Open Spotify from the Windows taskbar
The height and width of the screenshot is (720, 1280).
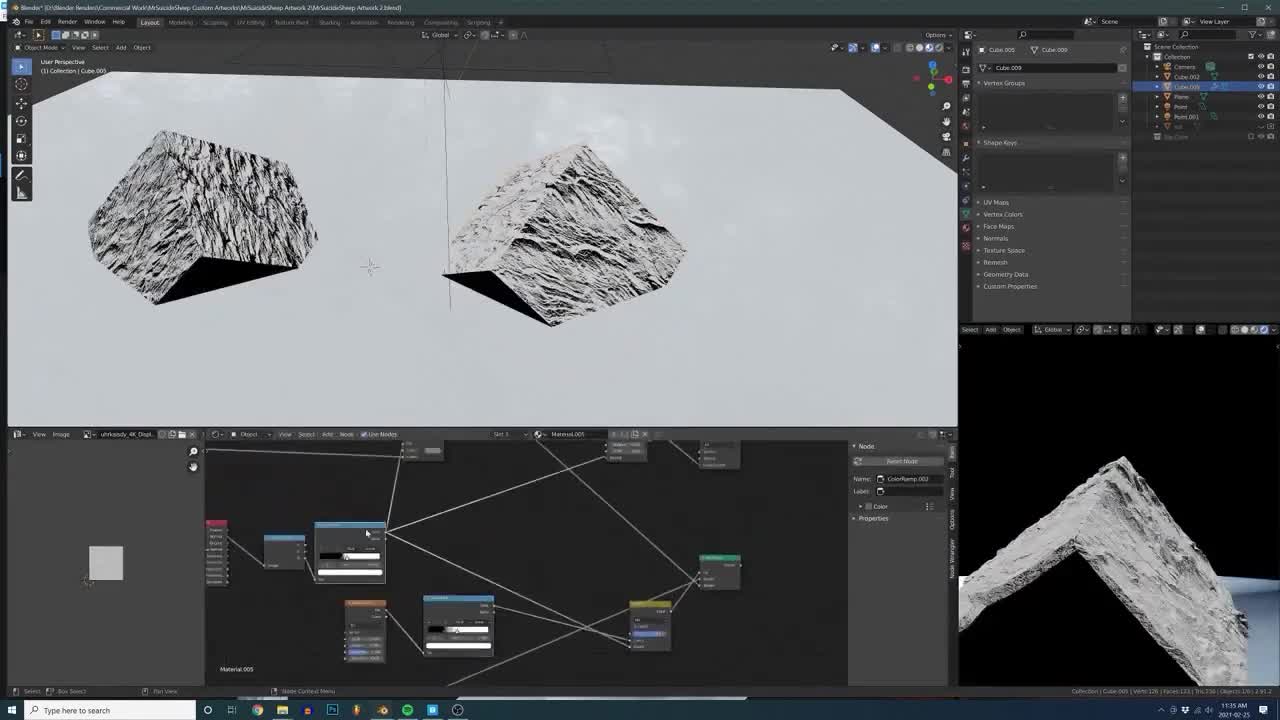[x=407, y=710]
